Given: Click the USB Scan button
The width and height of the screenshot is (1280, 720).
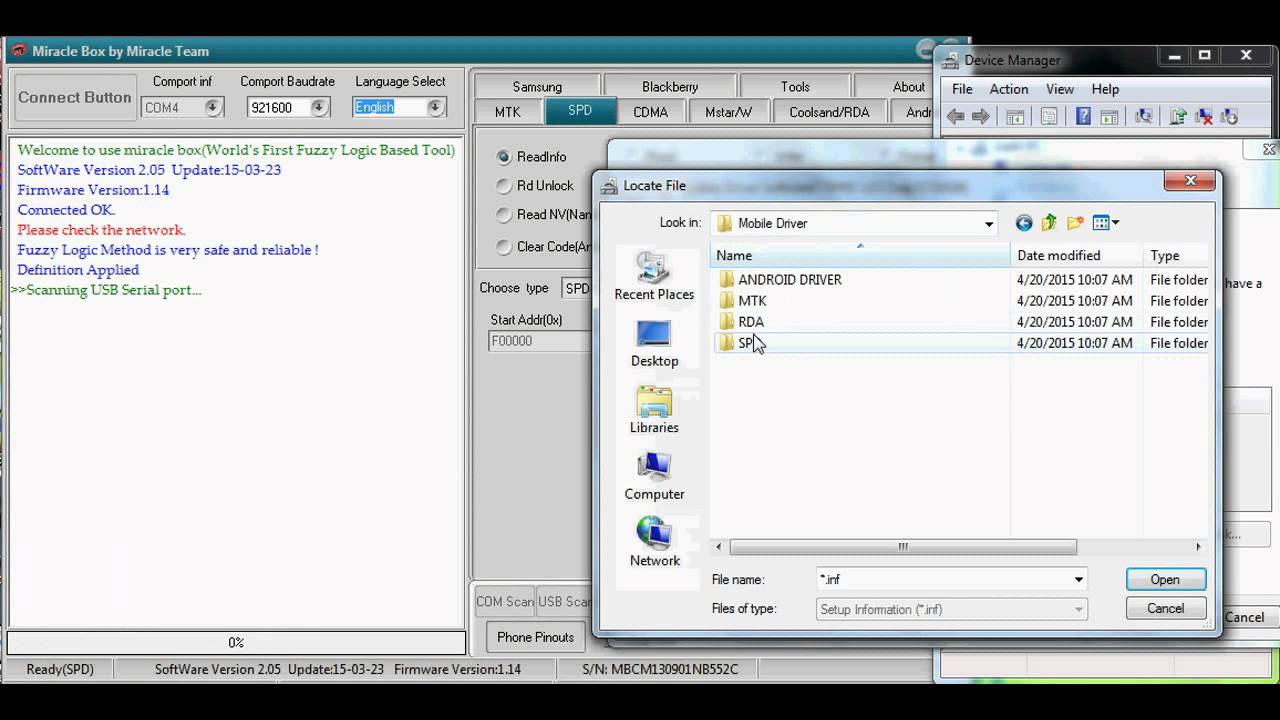Looking at the screenshot, I should (564, 602).
